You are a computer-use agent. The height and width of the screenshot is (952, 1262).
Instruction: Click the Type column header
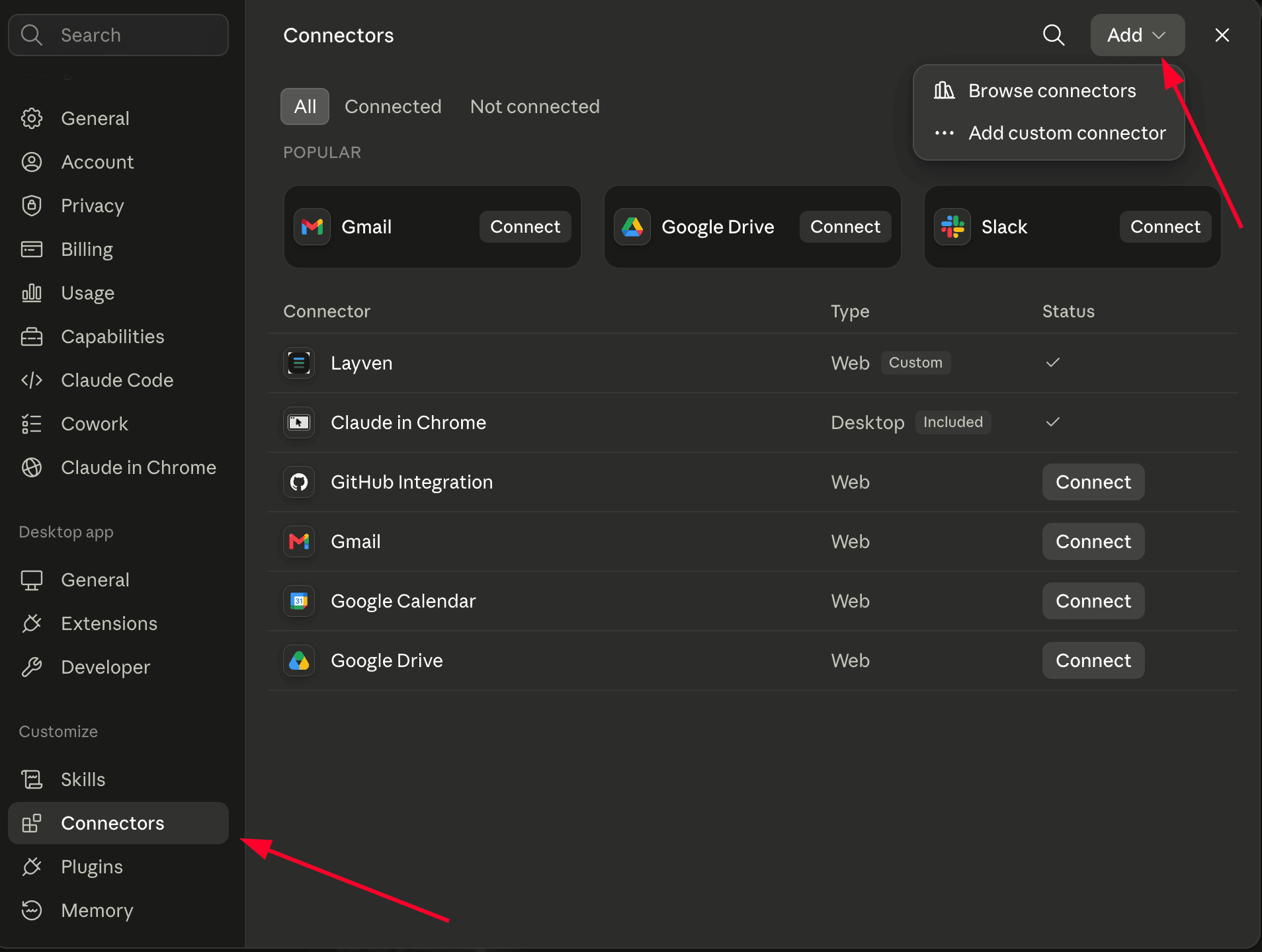850,311
